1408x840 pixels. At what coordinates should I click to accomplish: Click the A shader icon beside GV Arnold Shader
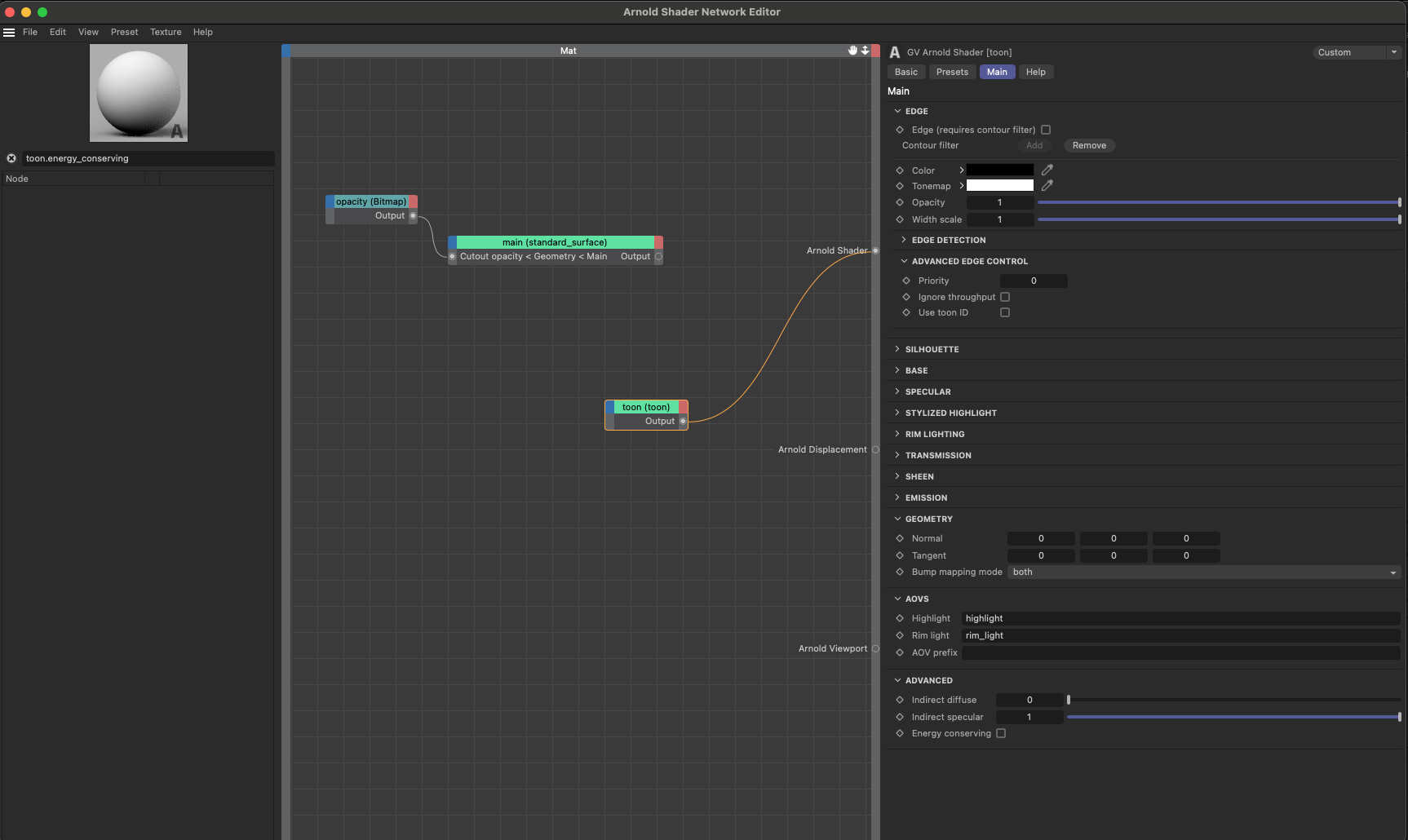pyautogui.click(x=894, y=51)
